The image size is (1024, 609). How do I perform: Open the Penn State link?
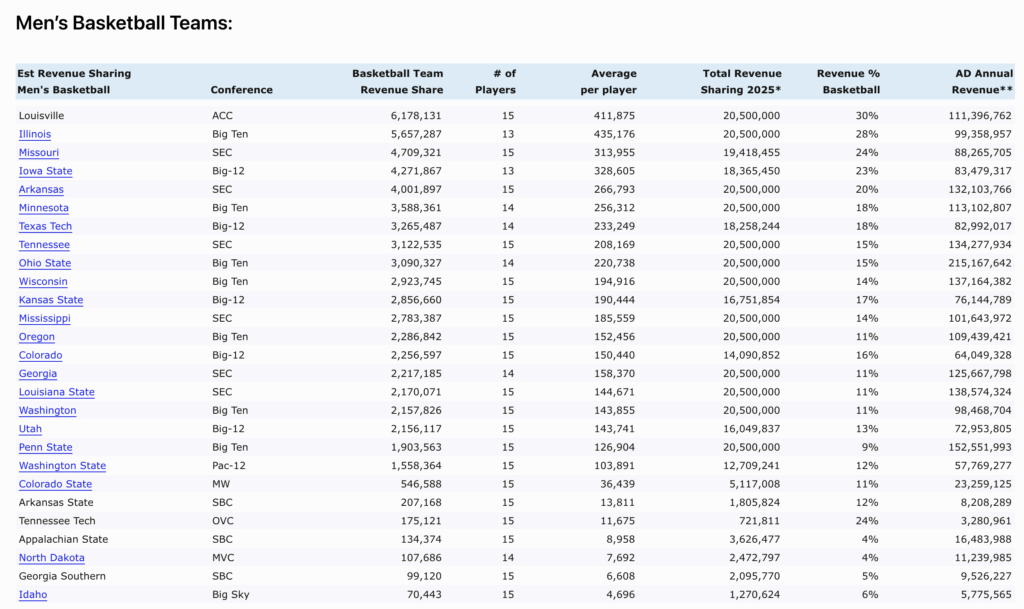(x=45, y=447)
